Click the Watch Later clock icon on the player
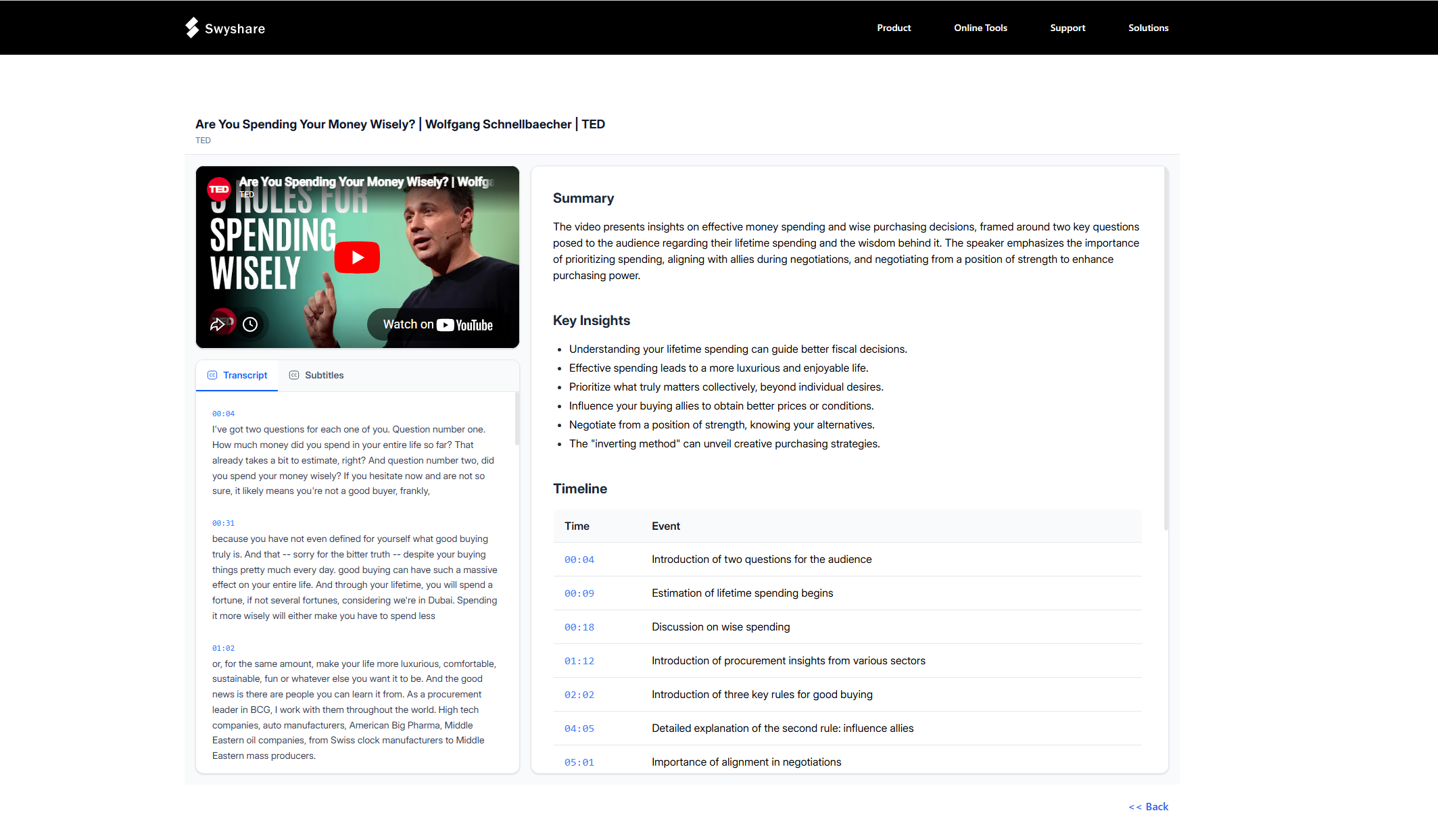 pos(250,324)
